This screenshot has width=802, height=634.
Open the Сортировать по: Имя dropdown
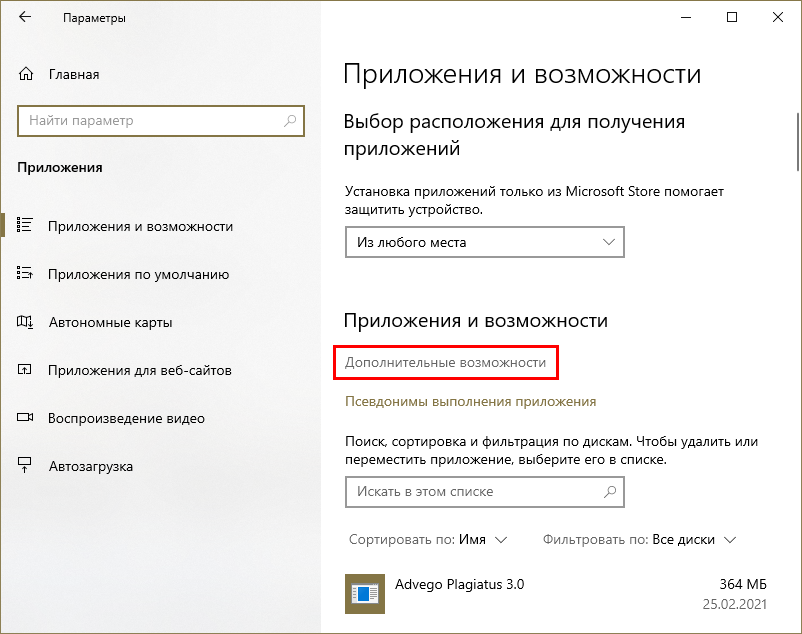(x=428, y=539)
